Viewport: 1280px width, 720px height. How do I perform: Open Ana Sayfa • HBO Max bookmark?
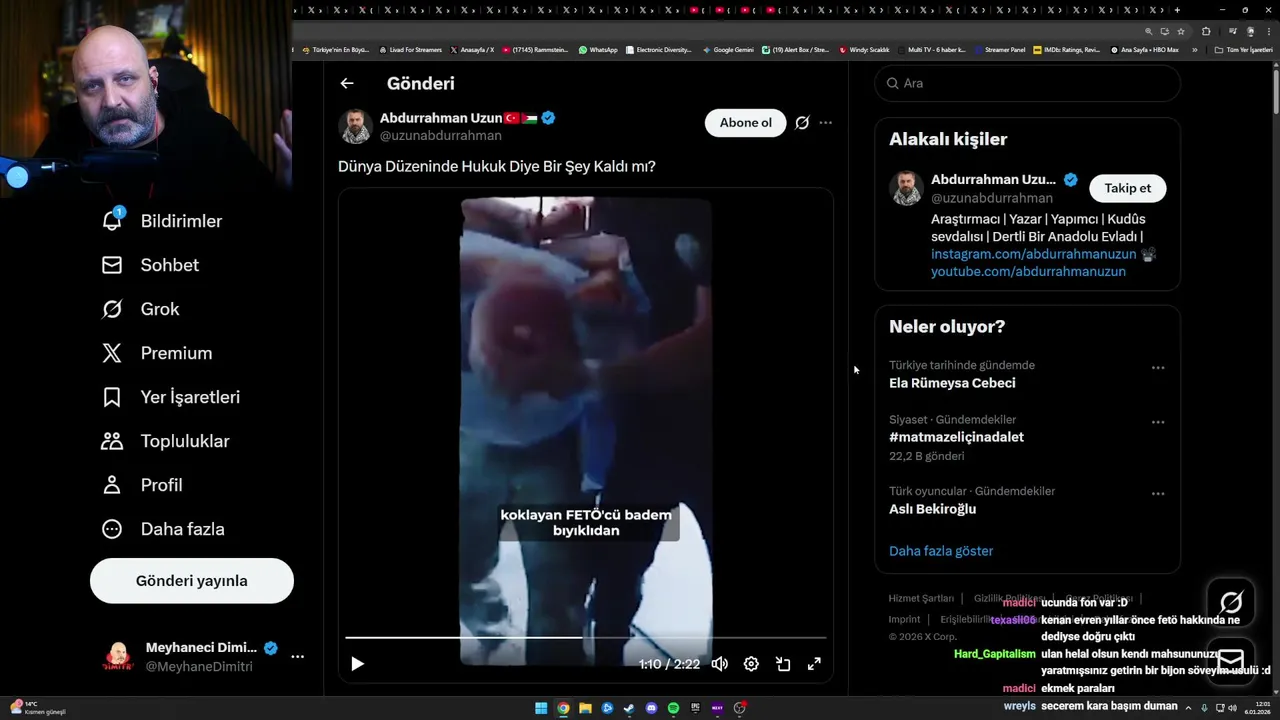click(x=1145, y=49)
